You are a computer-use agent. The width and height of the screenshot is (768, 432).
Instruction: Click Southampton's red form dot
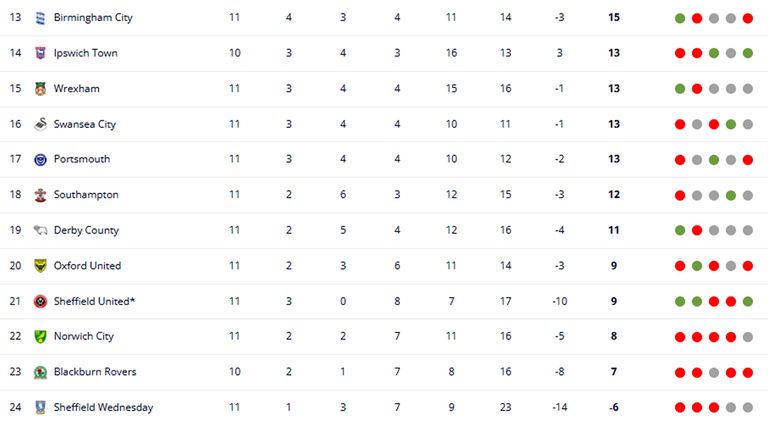tap(680, 195)
